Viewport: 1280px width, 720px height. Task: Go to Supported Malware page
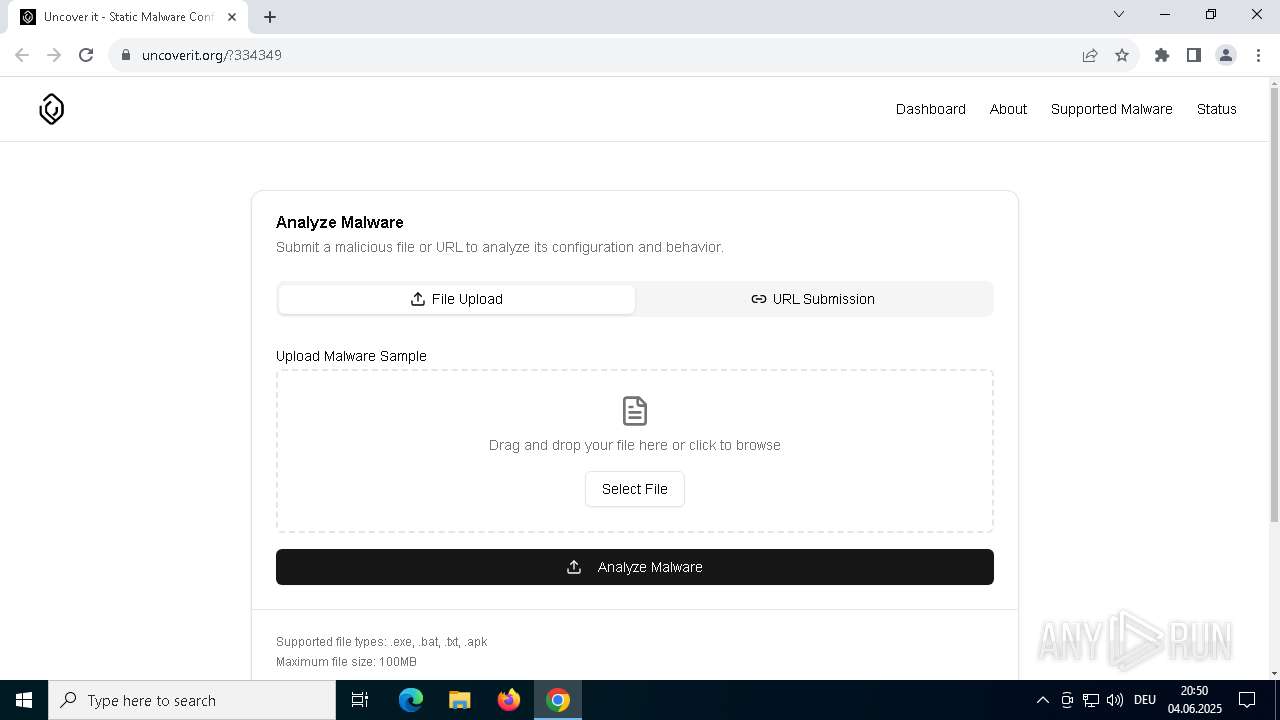[1111, 109]
